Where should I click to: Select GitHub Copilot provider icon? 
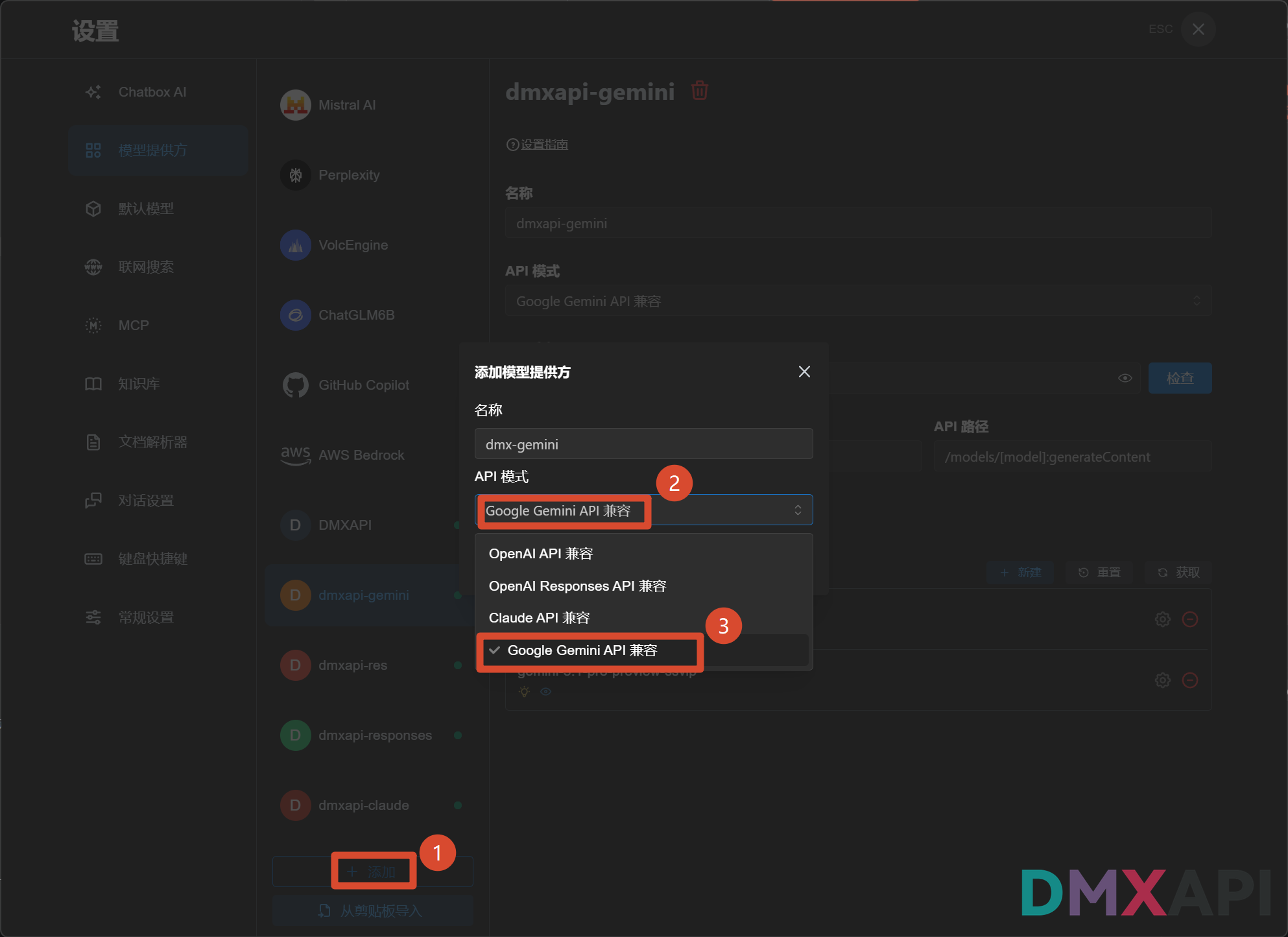[296, 385]
